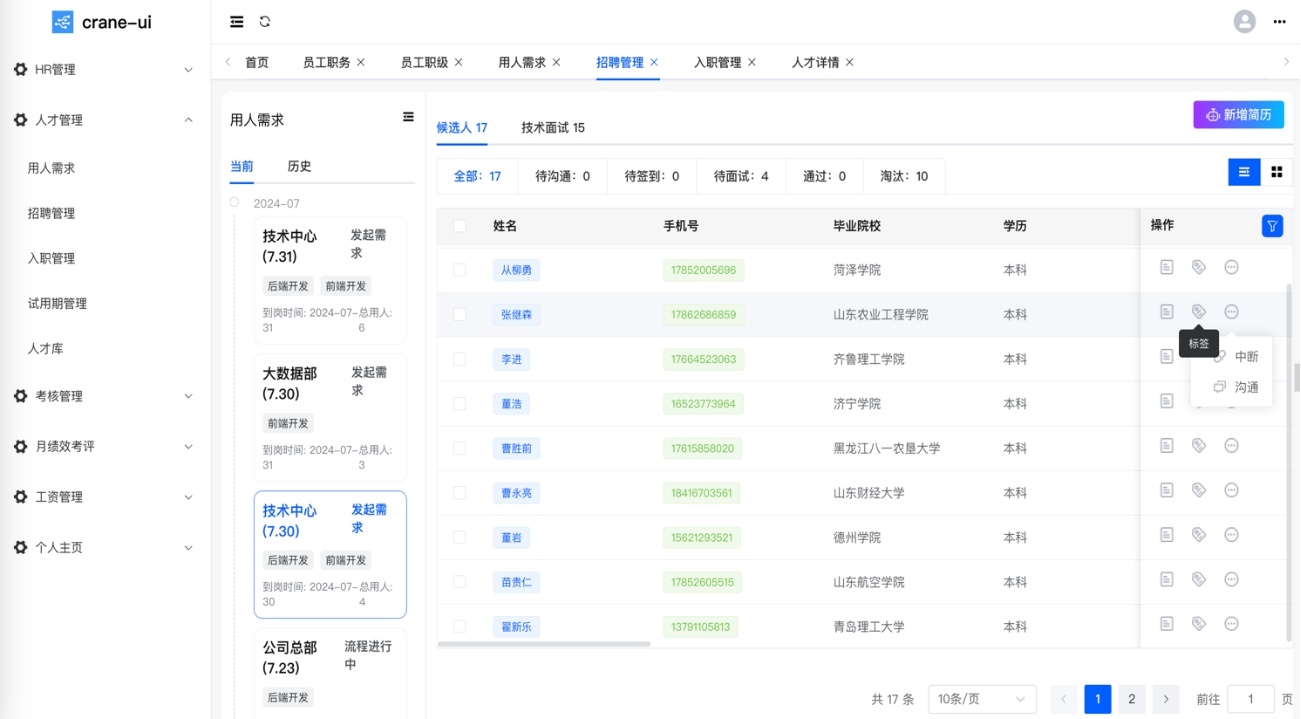Tick the checkbox beside 曹永亮
This screenshot has width=1301, height=719.
(460, 493)
